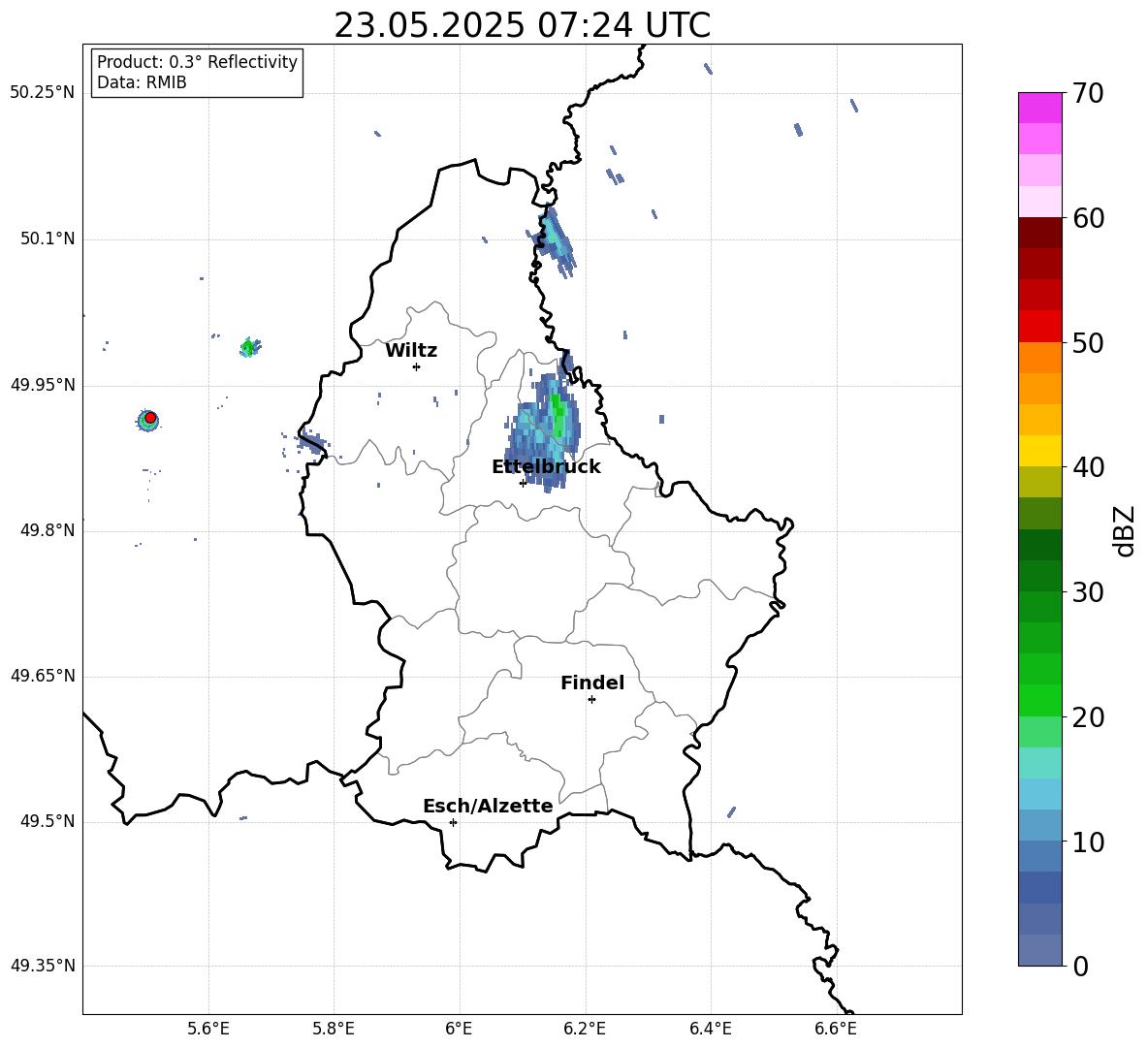This screenshot has width=1148, height=1048.
Task: Click the "Product: 0.3° Reflectivity" legend text
Action: tap(197, 62)
